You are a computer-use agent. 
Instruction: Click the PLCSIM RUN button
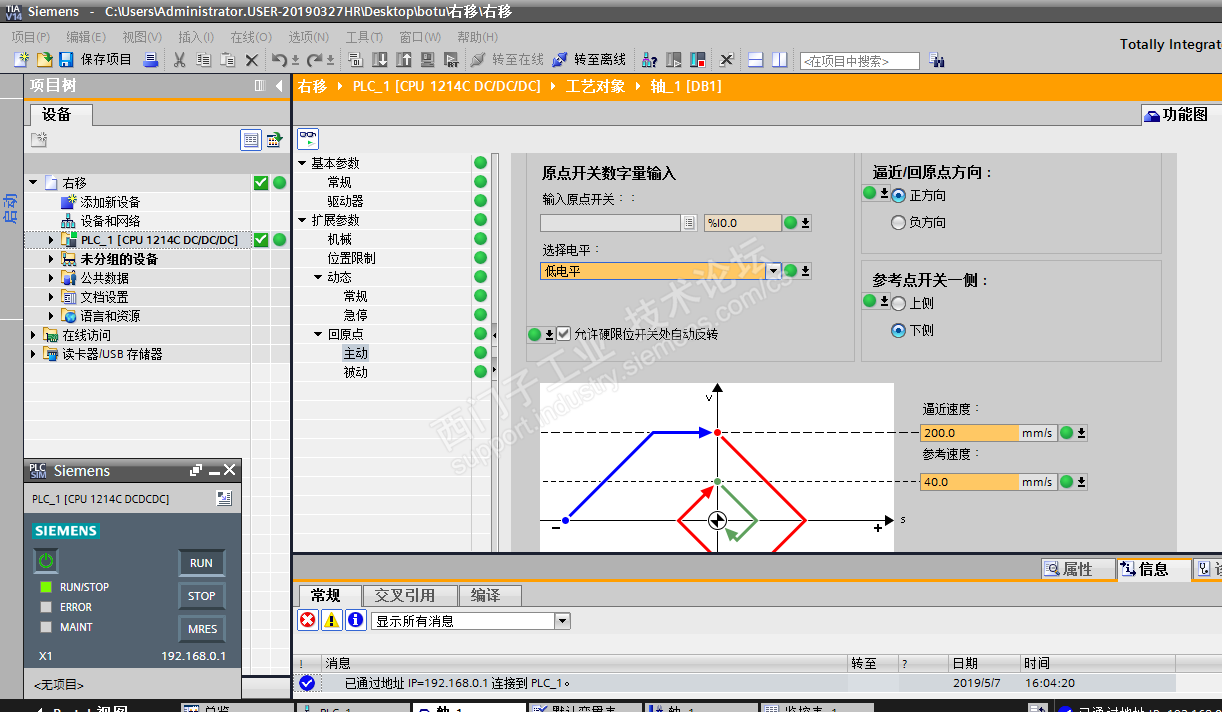201,563
